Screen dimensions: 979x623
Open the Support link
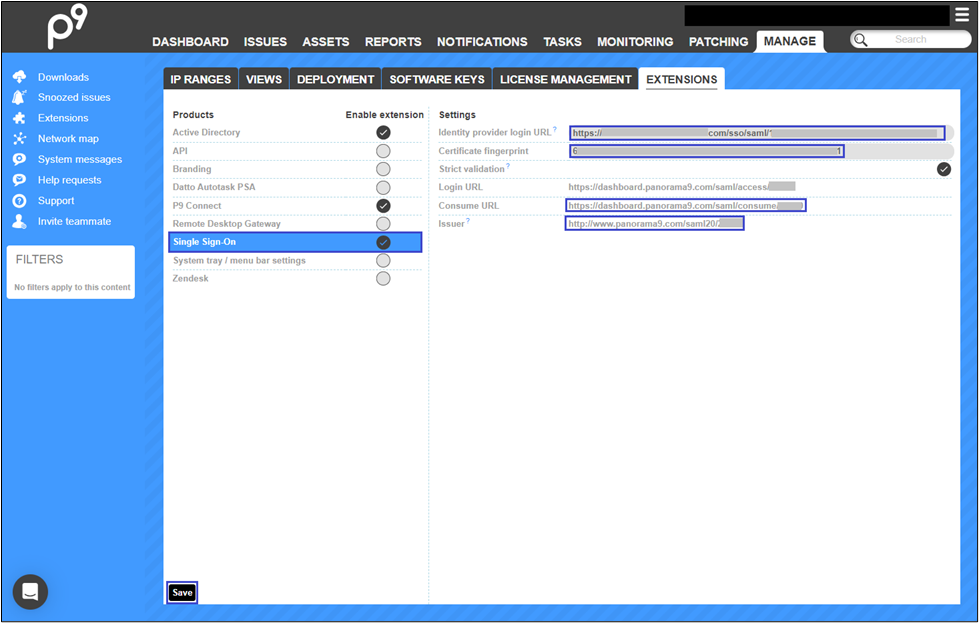pos(56,200)
